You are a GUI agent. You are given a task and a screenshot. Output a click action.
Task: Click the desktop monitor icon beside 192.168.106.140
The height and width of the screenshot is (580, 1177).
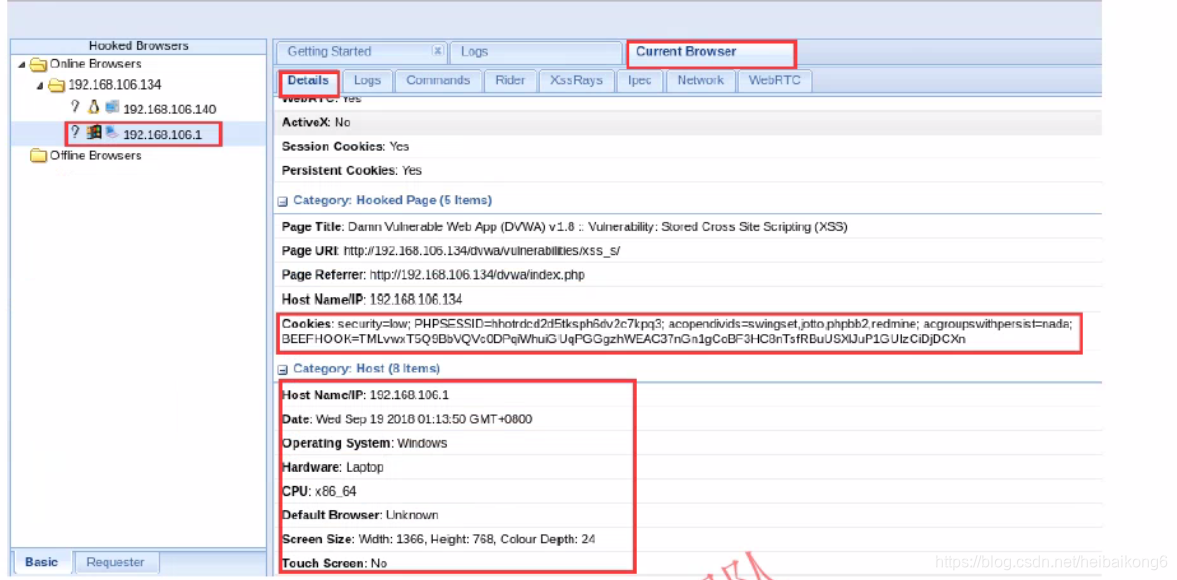click(x=112, y=107)
